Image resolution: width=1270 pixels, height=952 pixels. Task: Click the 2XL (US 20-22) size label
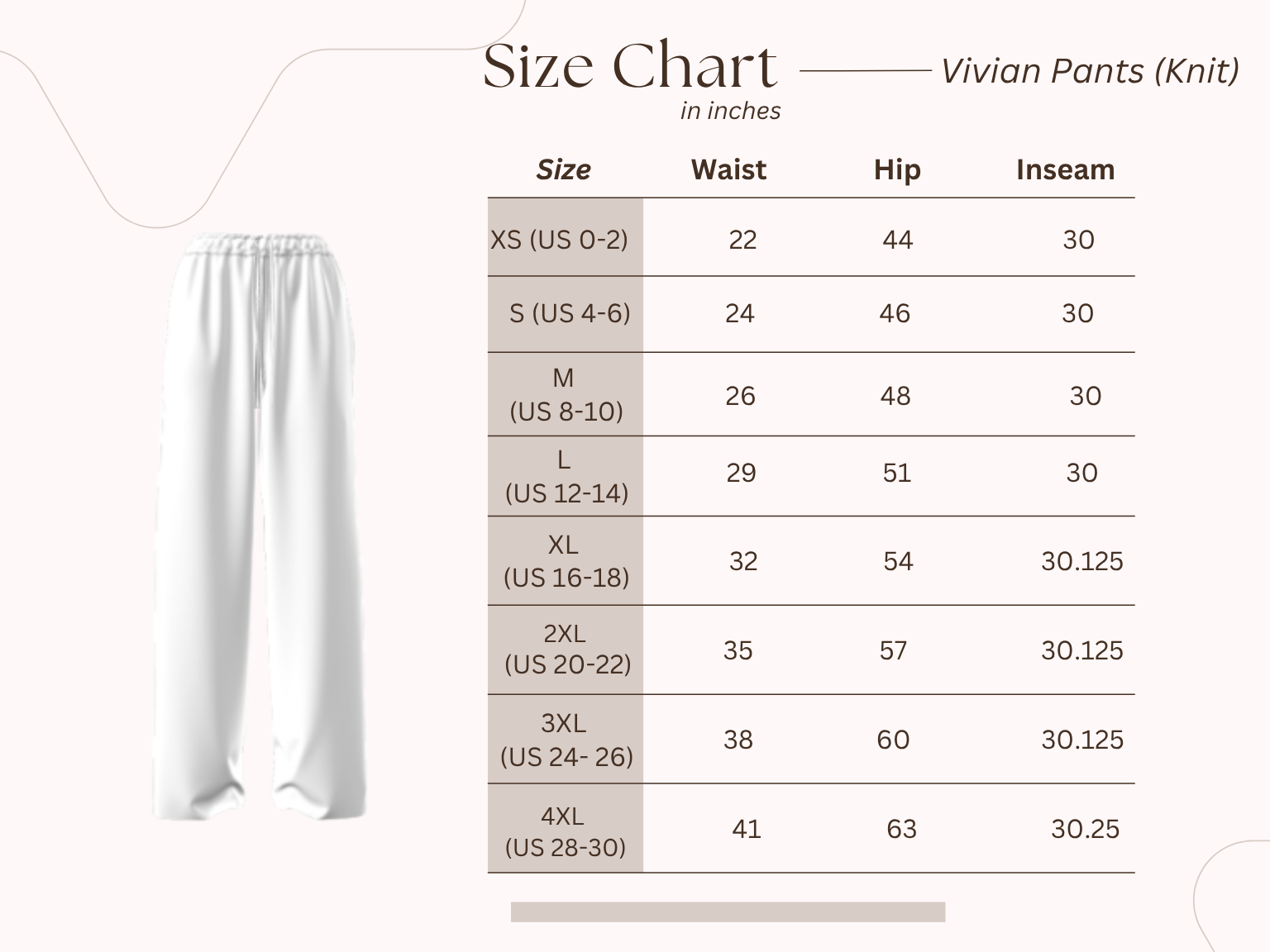tap(566, 650)
